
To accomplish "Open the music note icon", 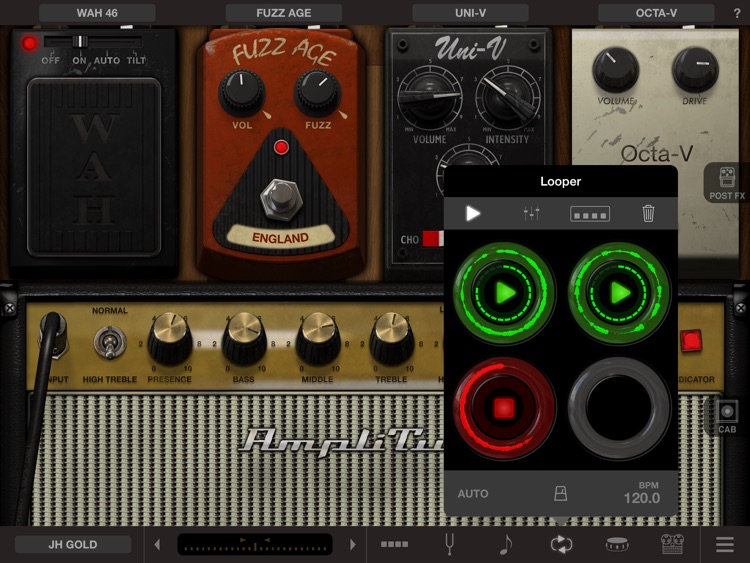I will [x=506, y=544].
